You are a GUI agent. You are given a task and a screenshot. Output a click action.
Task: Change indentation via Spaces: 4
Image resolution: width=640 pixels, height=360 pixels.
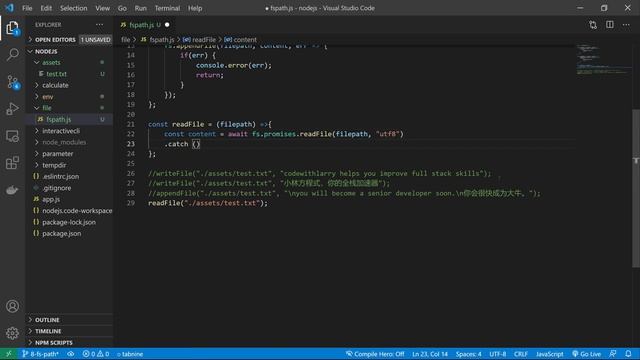coord(469,354)
